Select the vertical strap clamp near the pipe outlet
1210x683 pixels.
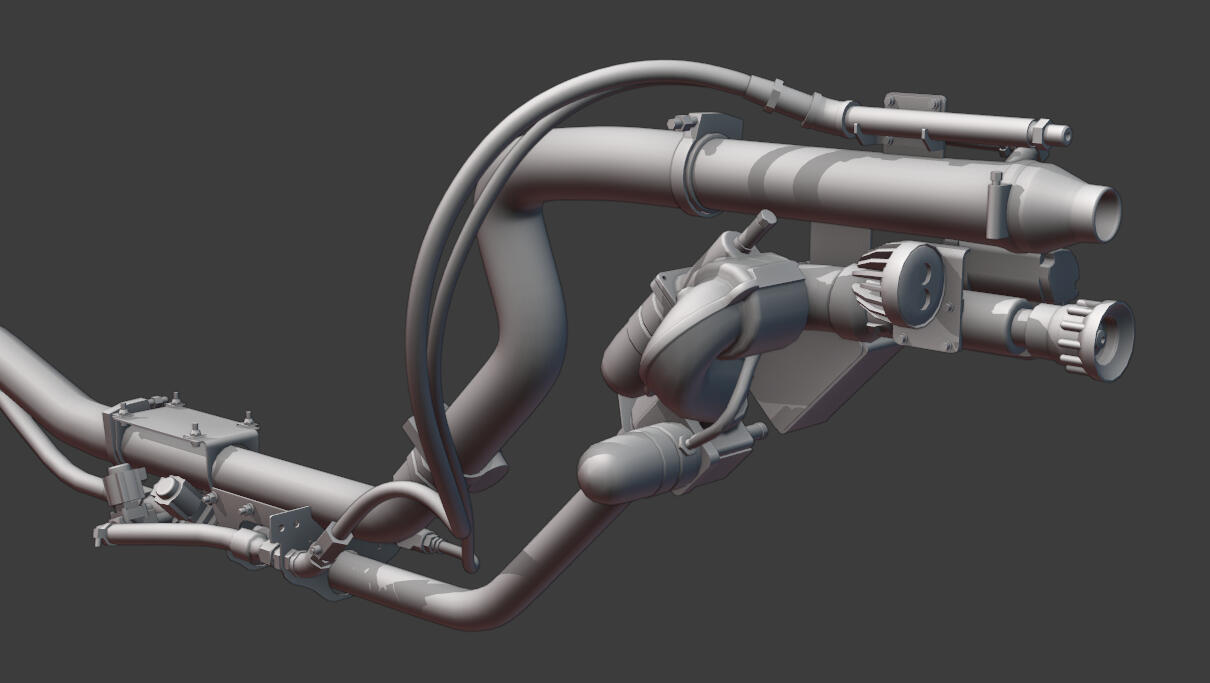click(996, 203)
